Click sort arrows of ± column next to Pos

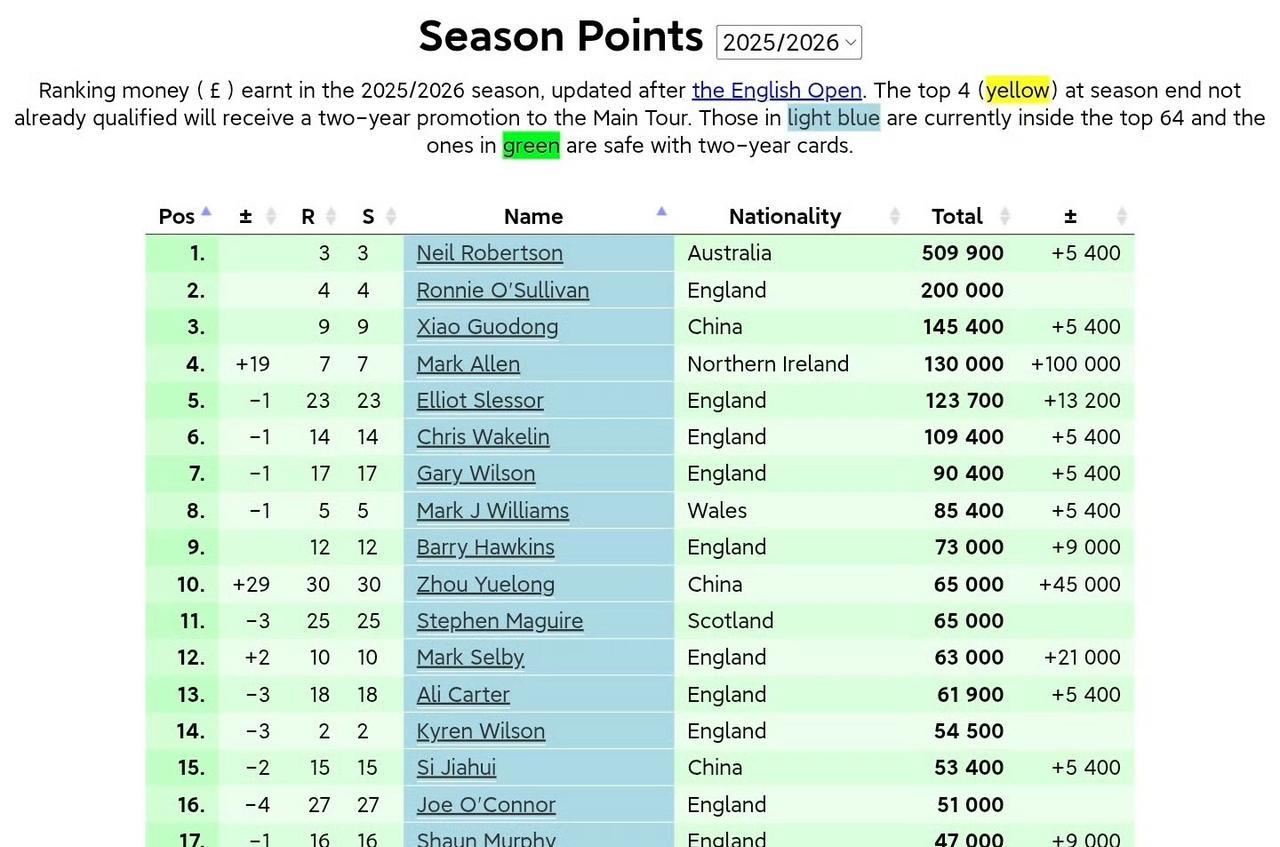270,216
